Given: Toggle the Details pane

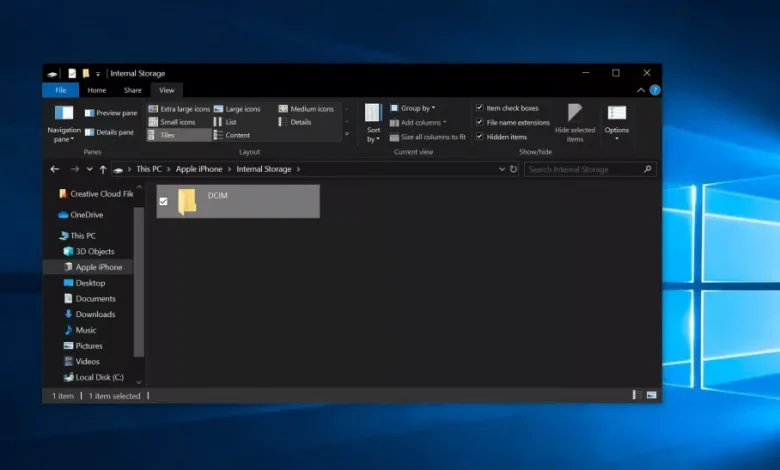Looking at the screenshot, I should (x=109, y=132).
